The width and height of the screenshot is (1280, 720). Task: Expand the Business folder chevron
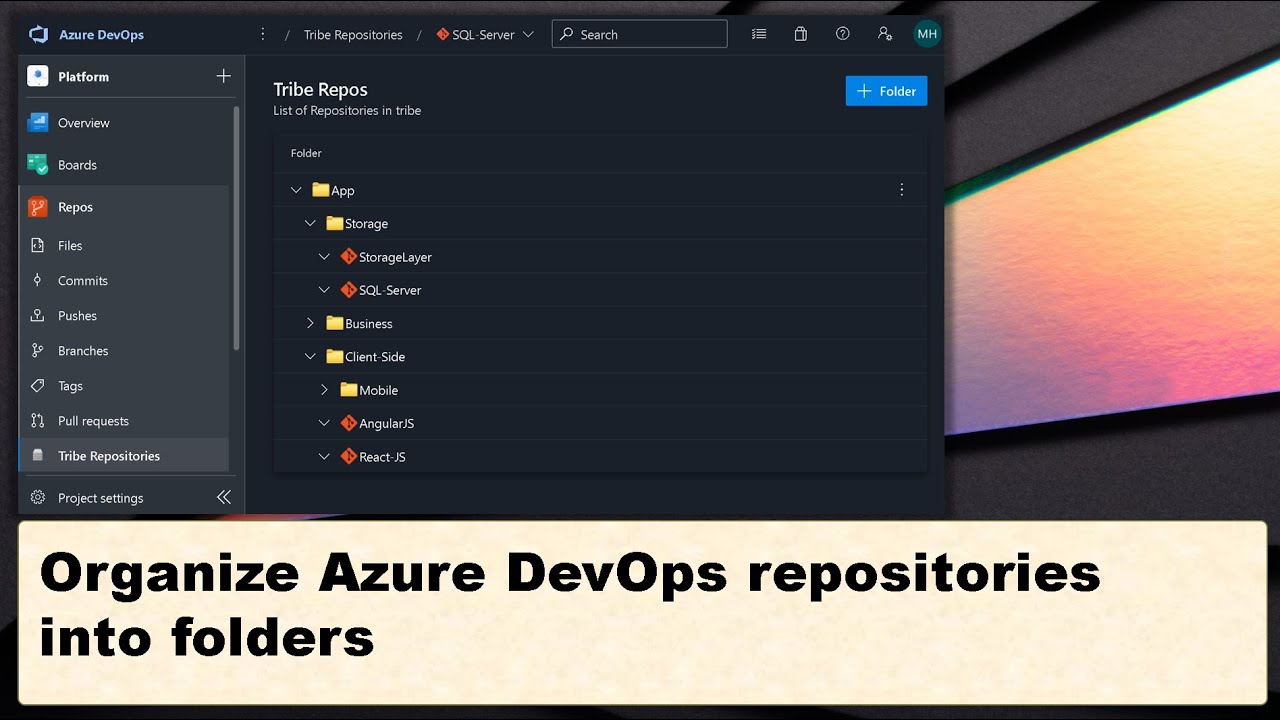click(310, 324)
